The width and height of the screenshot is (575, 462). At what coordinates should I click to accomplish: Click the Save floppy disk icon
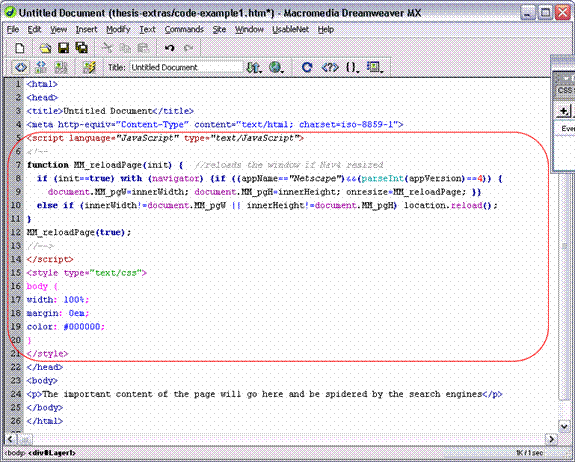63,48
